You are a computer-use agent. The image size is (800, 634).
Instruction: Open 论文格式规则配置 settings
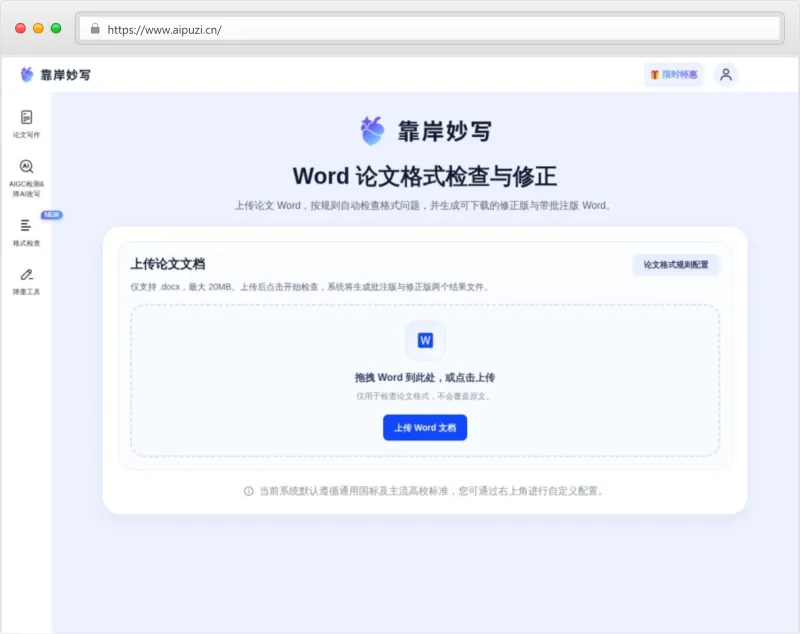[x=676, y=265]
